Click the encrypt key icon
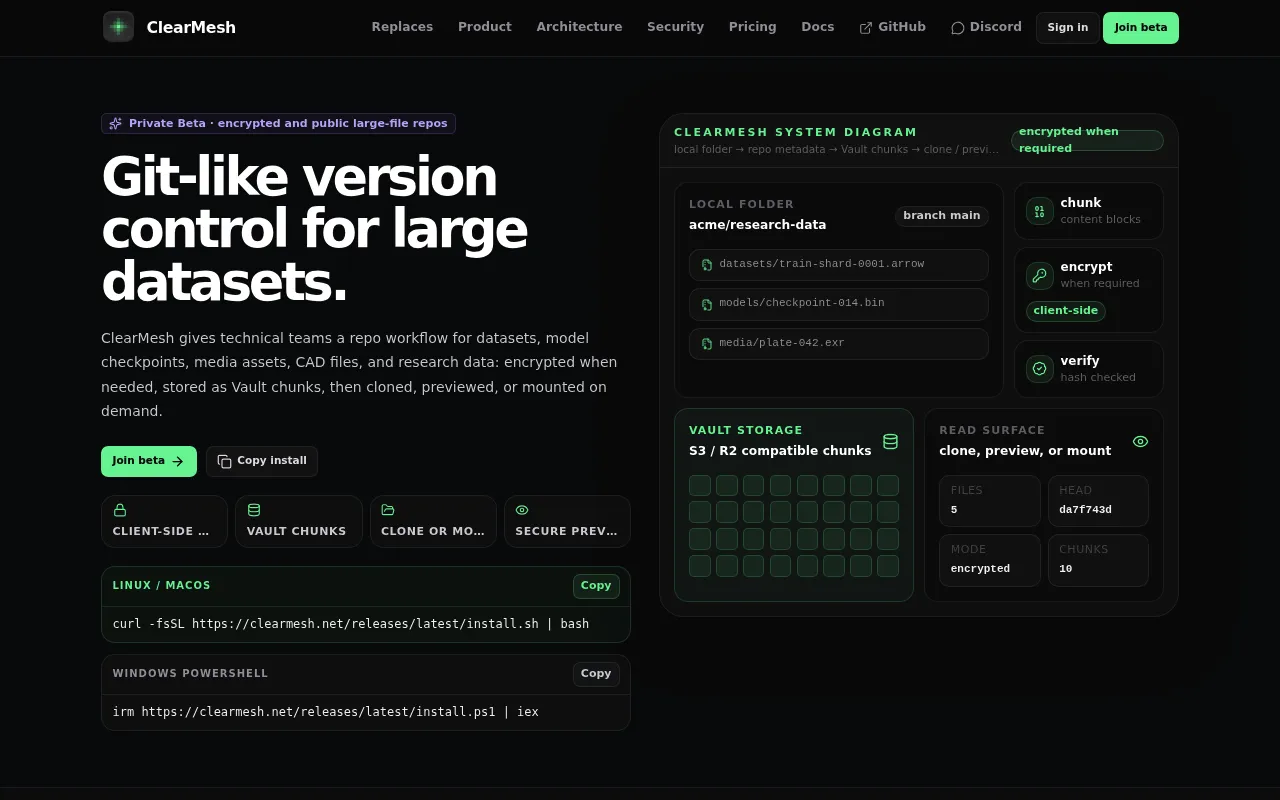1280x800 pixels. coord(1040,275)
